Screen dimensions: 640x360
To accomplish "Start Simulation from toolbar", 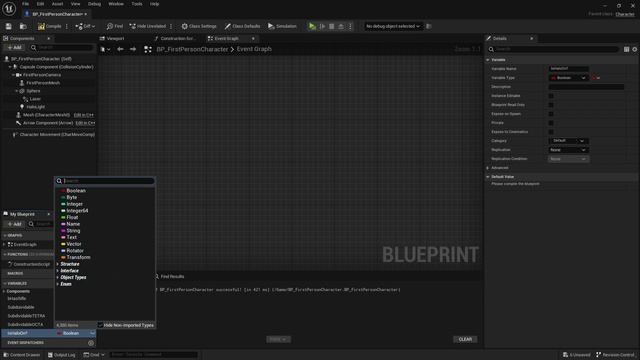I will click(x=282, y=26).
